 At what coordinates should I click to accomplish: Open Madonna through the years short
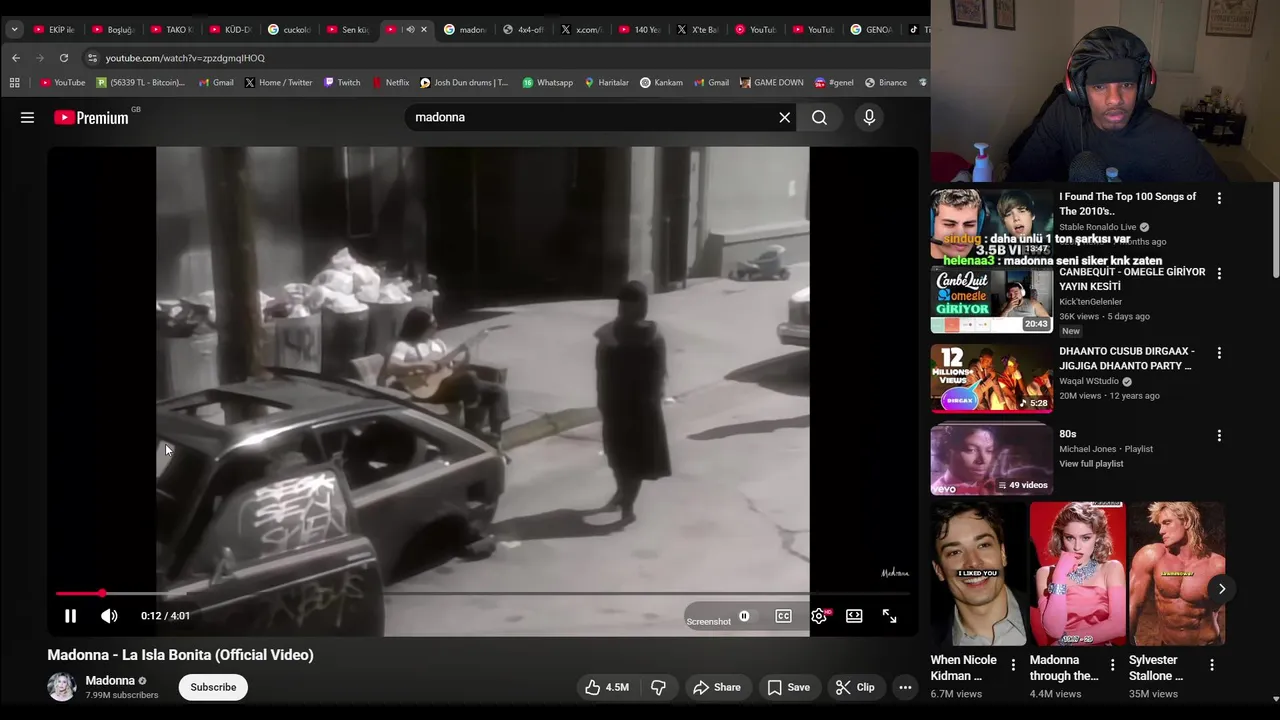click(x=1077, y=574)
